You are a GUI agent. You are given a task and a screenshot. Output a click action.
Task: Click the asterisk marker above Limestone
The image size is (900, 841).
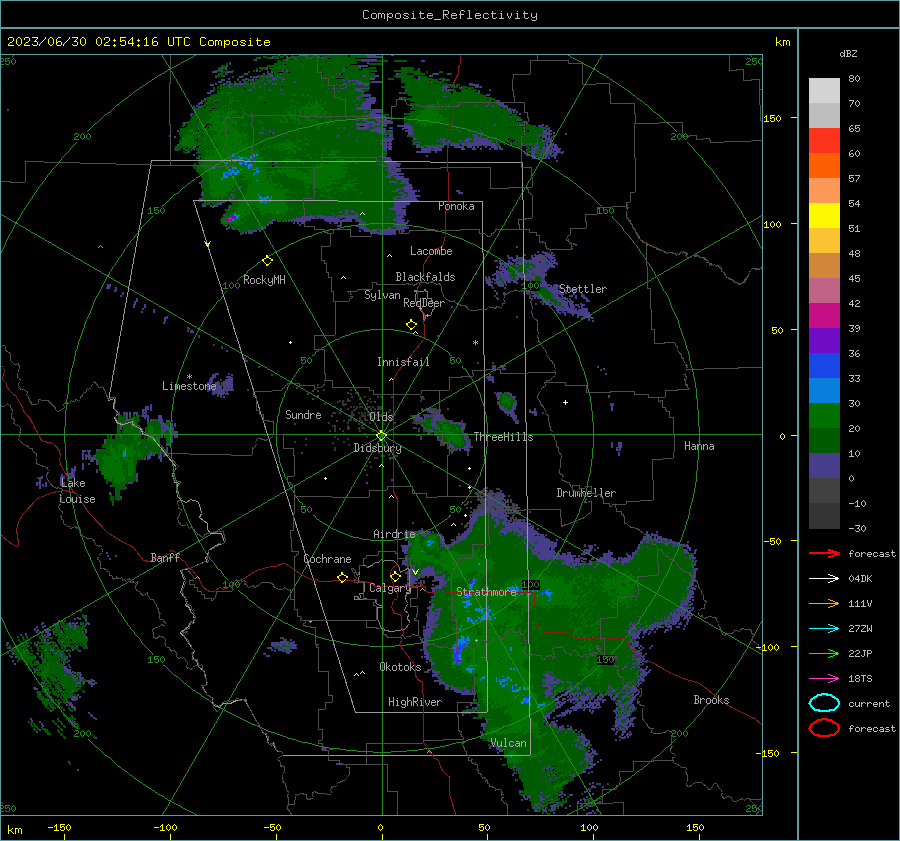click(x=189, y=377)
